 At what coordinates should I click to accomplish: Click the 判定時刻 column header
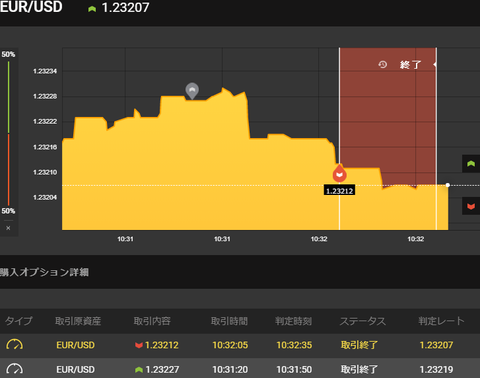pyautogui.click(x=293, y=321)
